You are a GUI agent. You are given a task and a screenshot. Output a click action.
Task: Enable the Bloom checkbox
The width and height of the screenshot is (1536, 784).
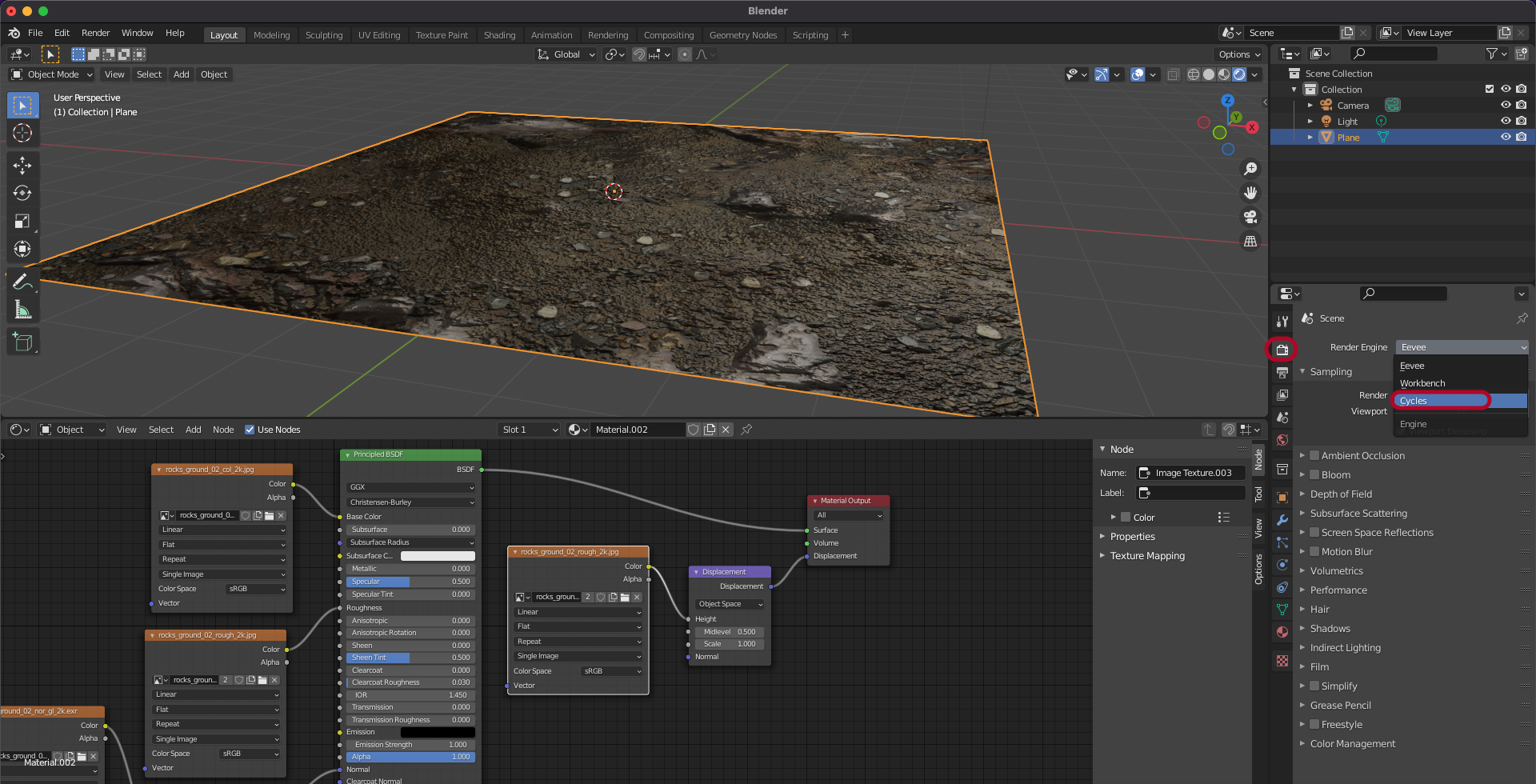[x=1314, y=474]
